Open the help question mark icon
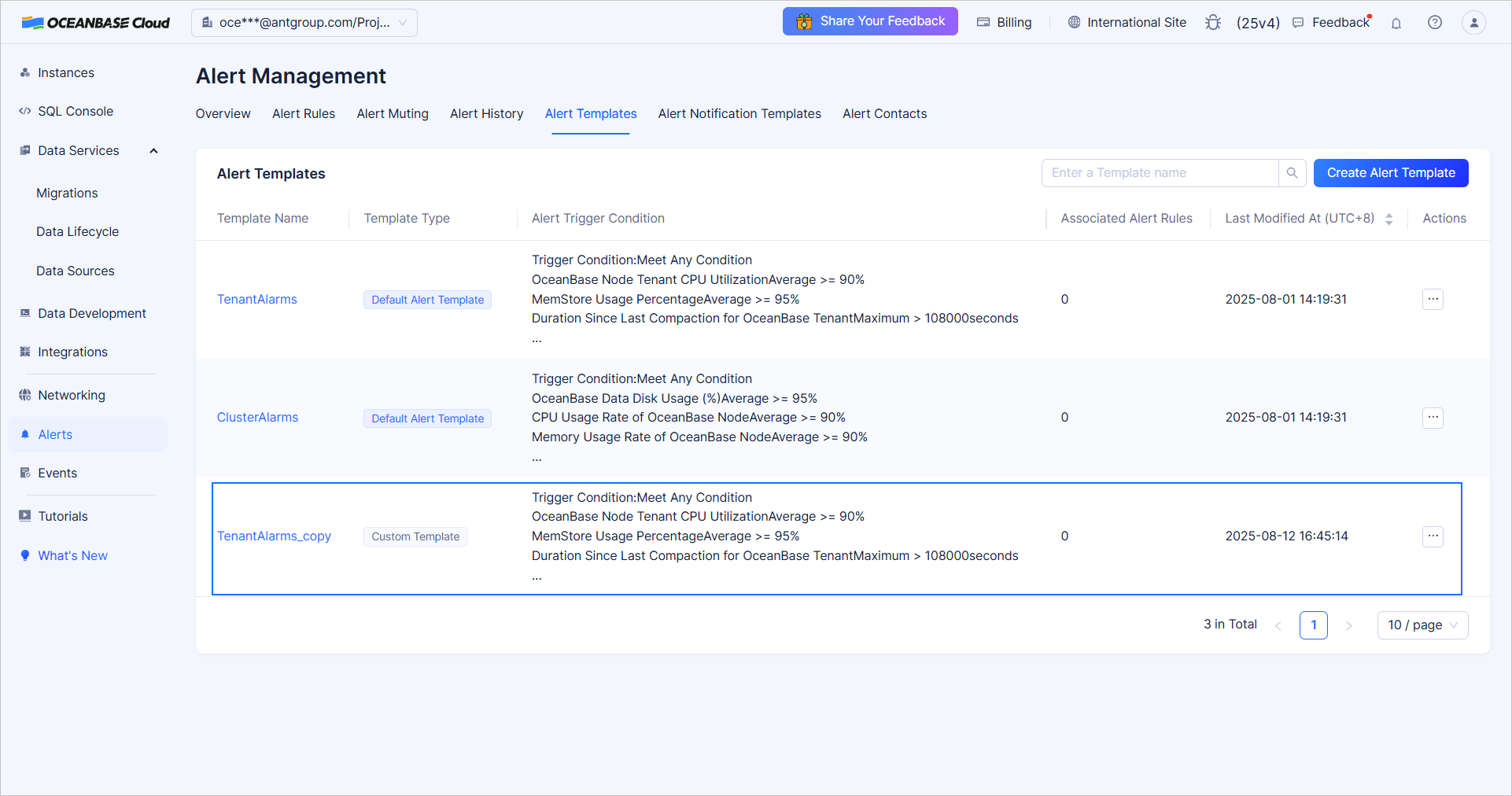 point(1435,23)
